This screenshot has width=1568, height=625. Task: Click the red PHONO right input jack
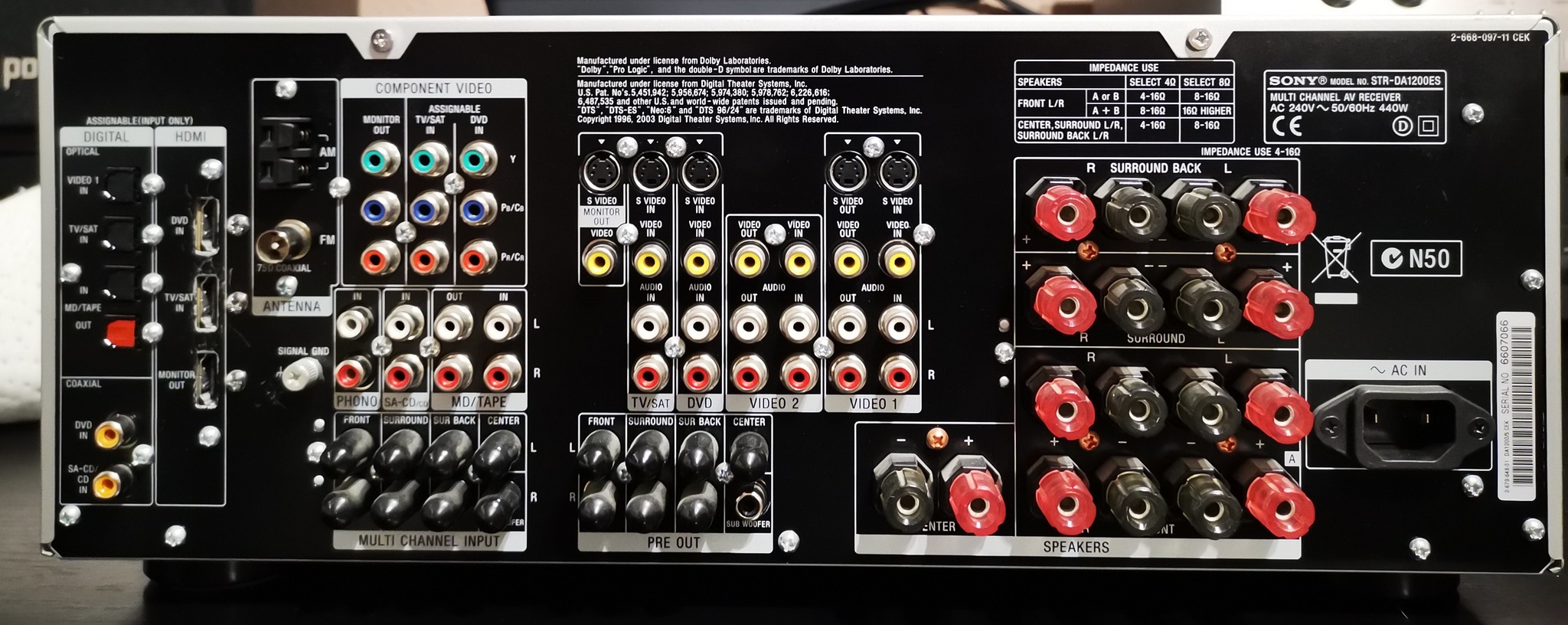tap(352, 375)
